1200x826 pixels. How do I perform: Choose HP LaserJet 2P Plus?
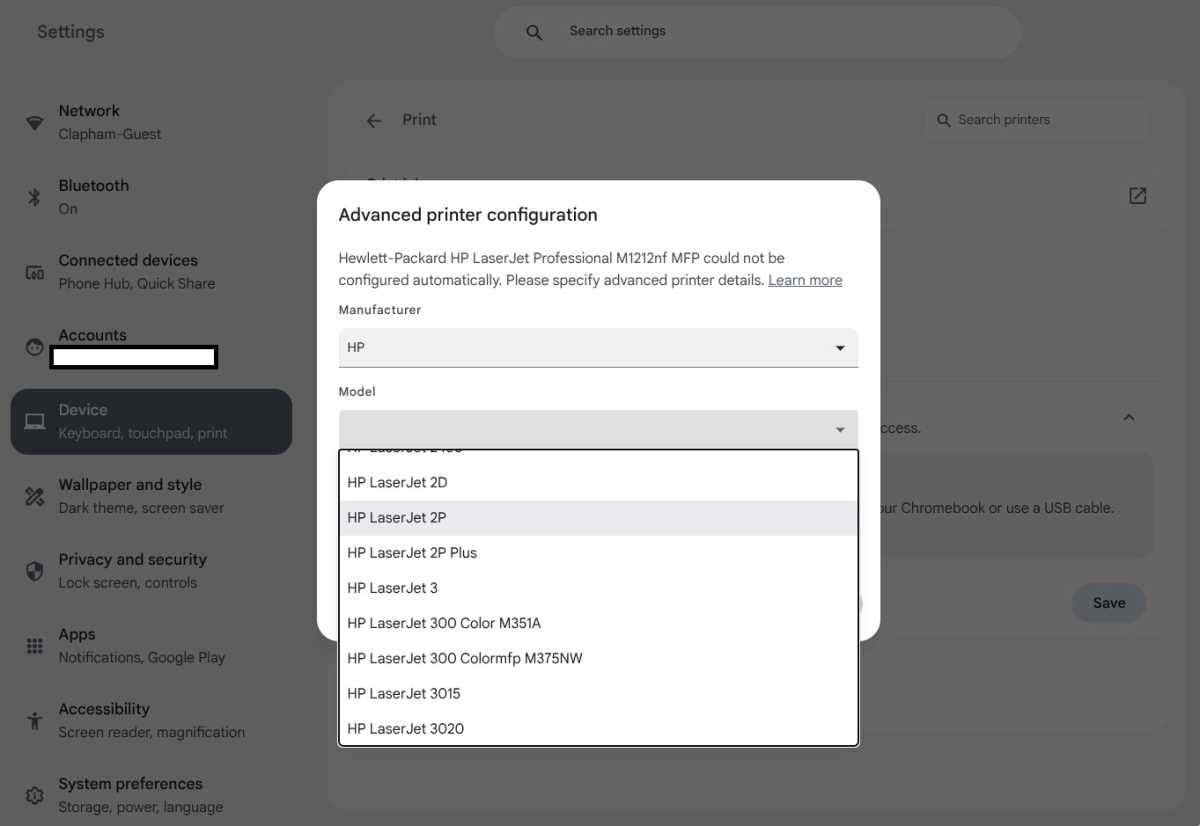point(598,553)
